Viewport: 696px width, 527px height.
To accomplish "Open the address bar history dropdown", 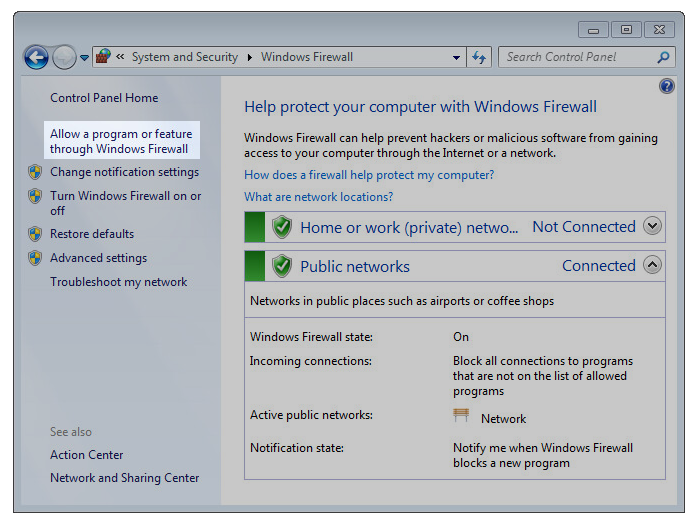I will [456, 57].
